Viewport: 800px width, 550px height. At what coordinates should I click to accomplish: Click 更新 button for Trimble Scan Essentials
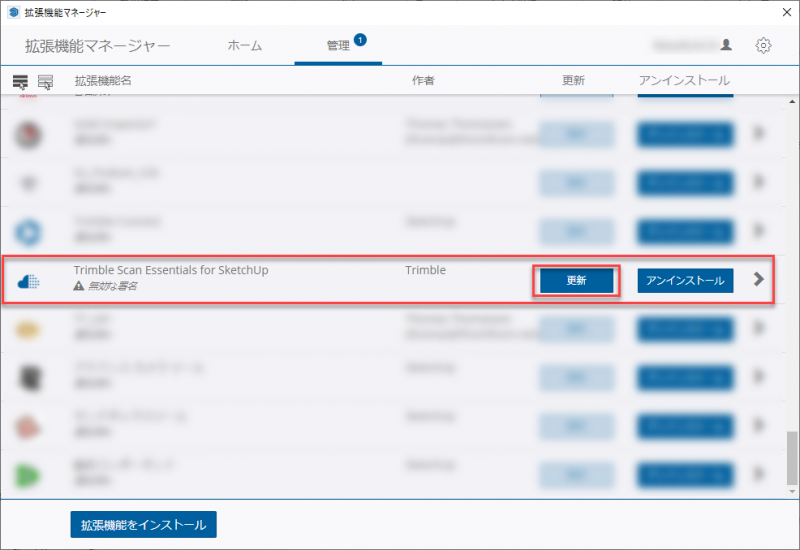pyautogui.click(x=576, y=281)
